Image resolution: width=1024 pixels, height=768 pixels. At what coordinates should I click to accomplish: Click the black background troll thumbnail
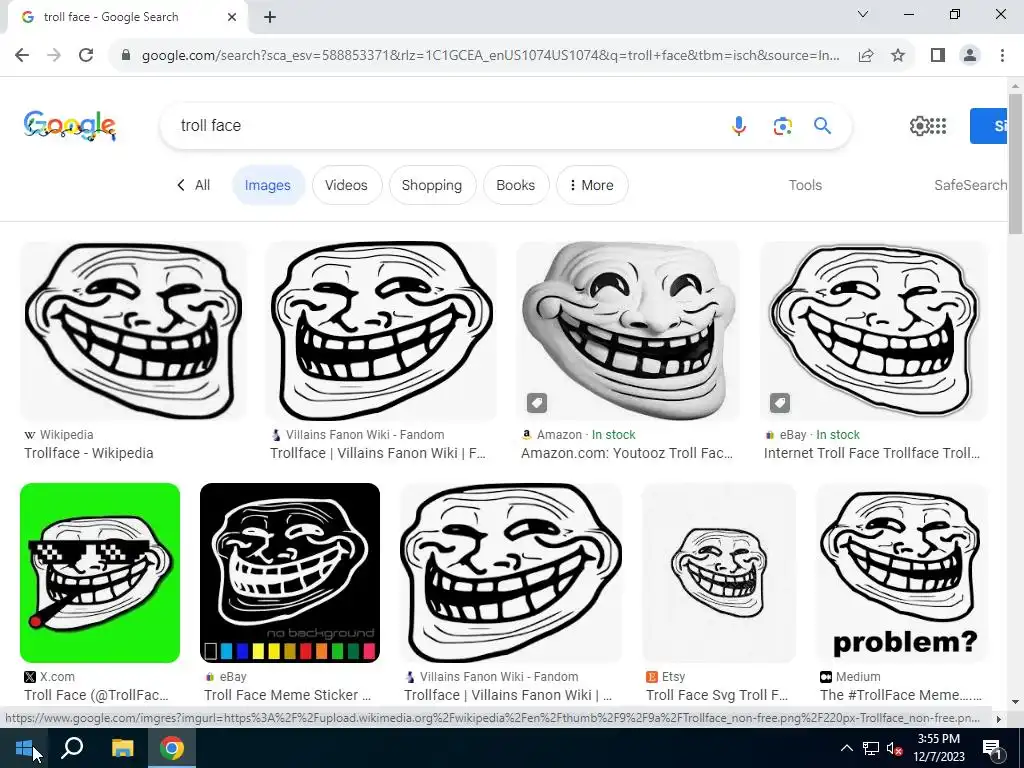pos(290,573)
